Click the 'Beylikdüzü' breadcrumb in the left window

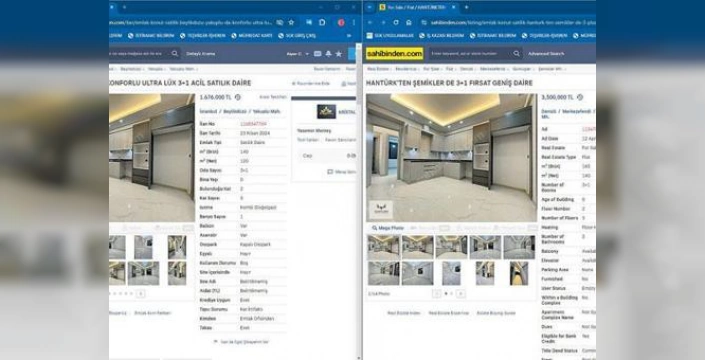click(131, 69)
